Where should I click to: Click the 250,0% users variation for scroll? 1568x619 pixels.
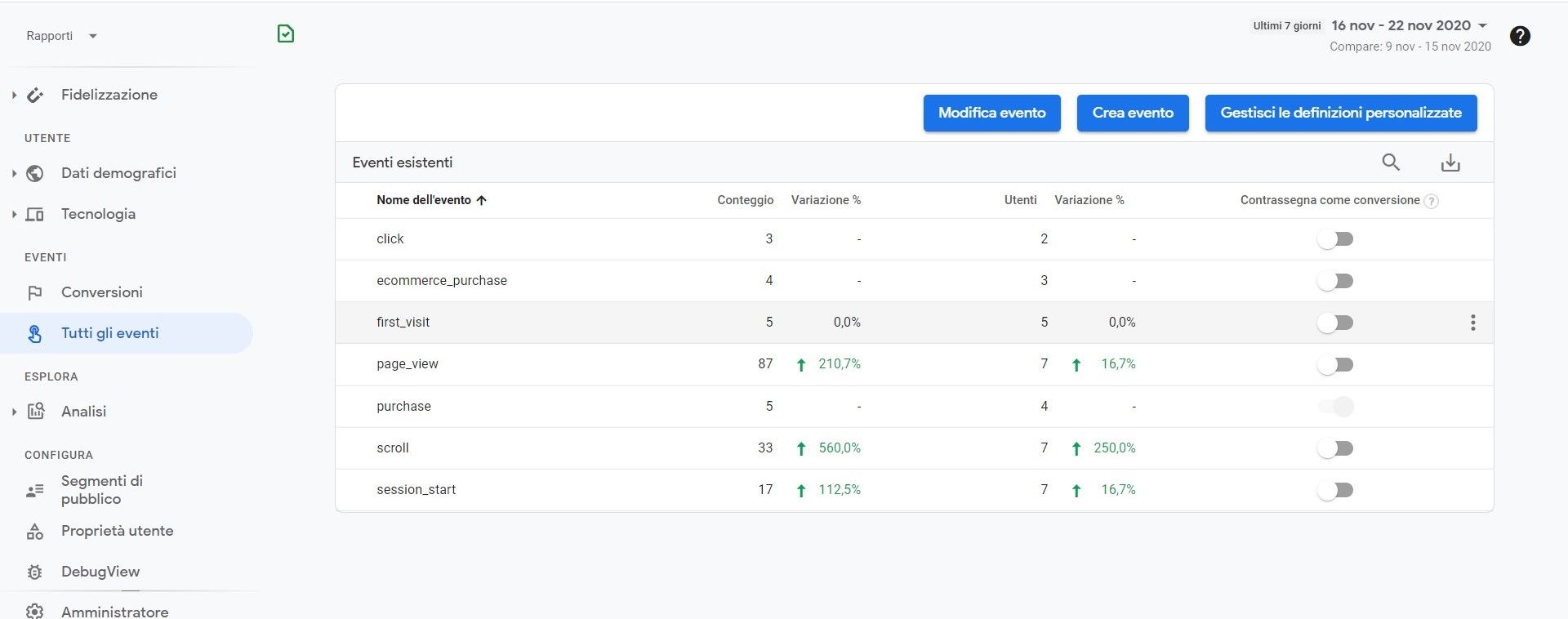click(1115, 448)
